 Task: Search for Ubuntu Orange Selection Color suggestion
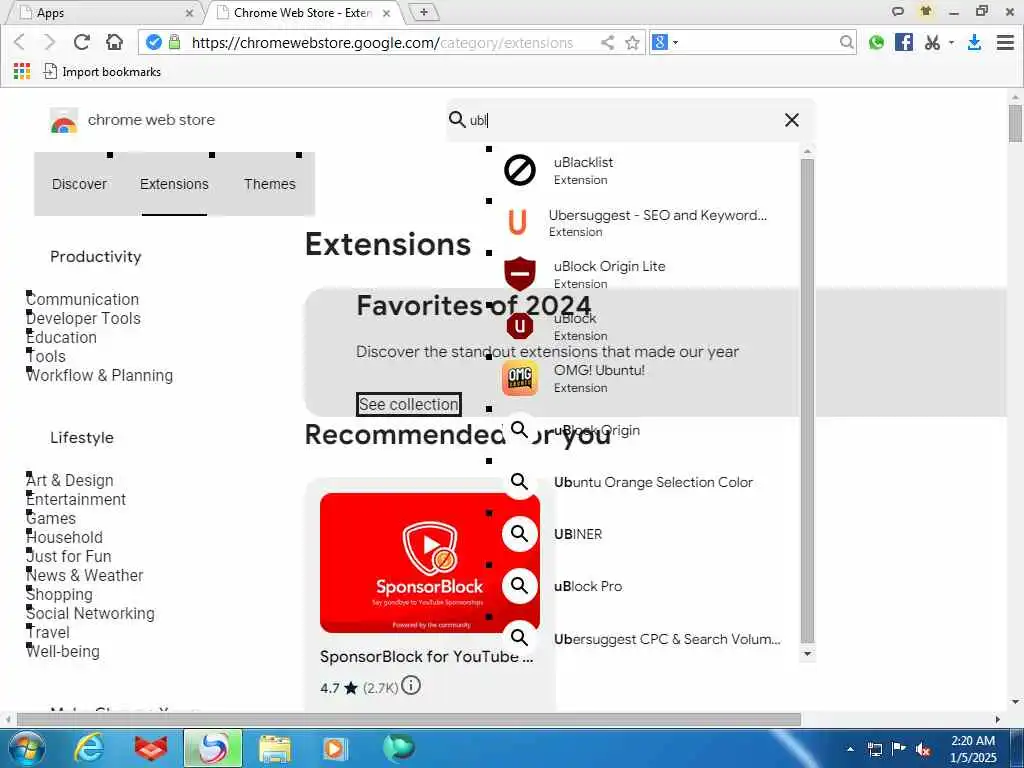point(643,482)
